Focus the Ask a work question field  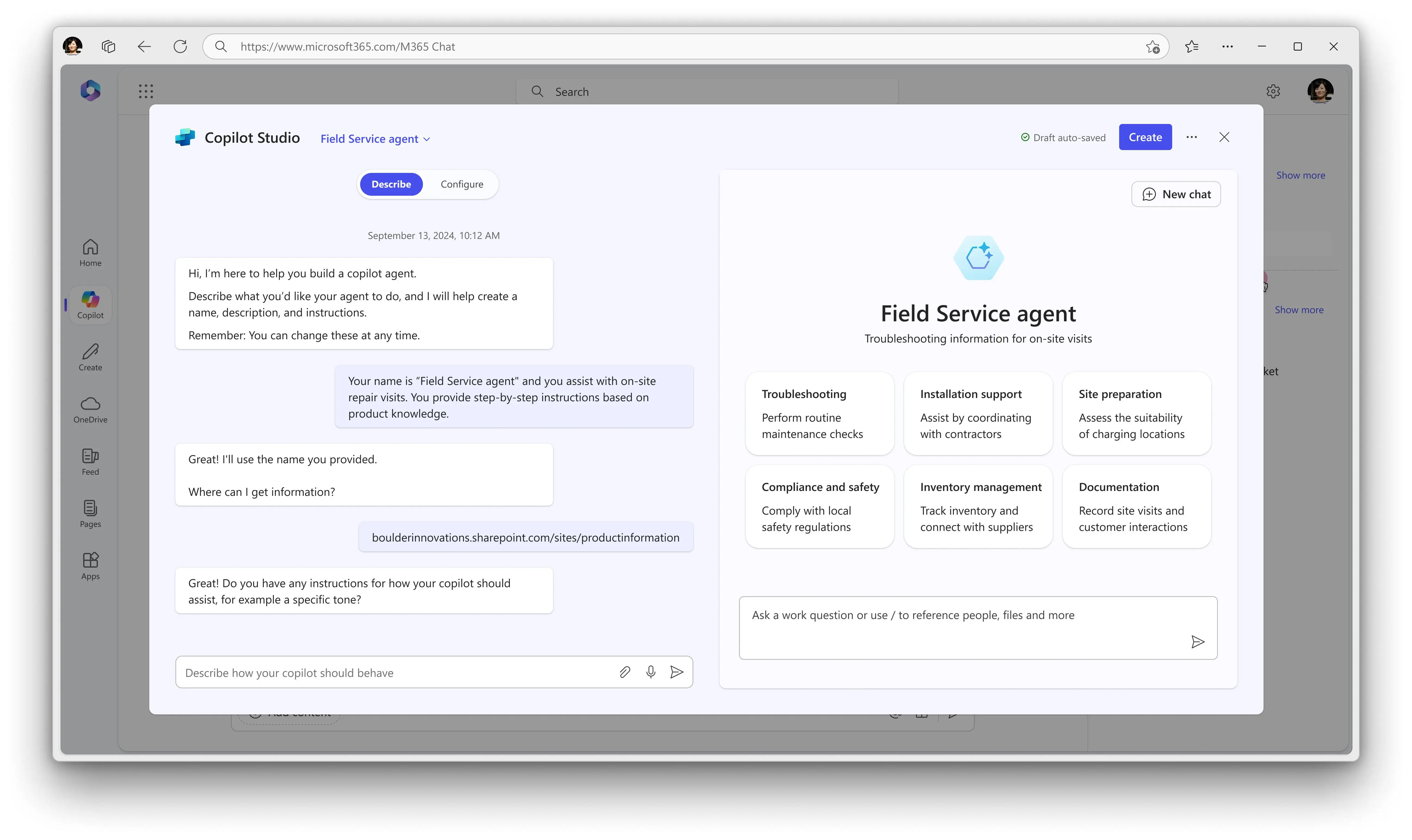click(978, 628)
